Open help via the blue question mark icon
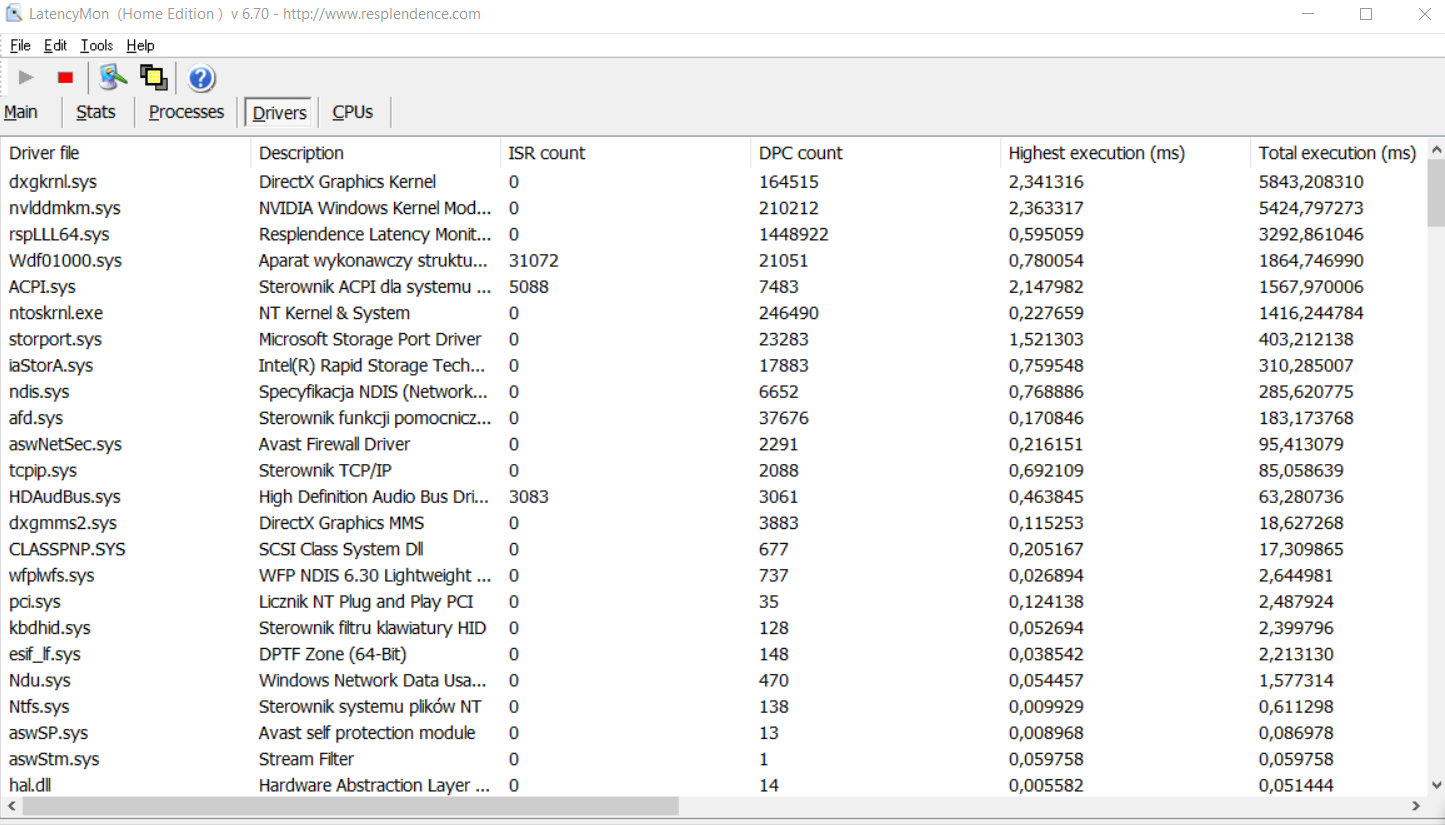Screen dimensions: 1445x825 (x=200, y=77)
